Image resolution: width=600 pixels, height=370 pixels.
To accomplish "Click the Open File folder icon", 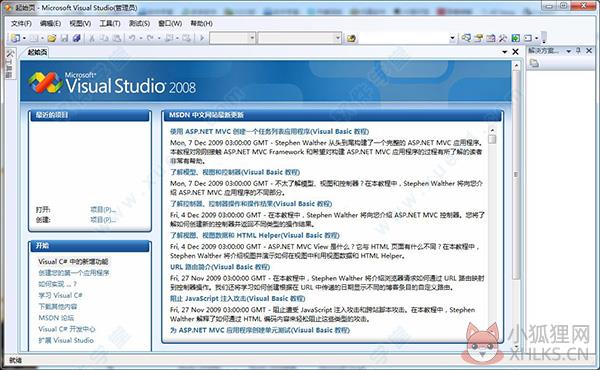I will tap(52, 38).
